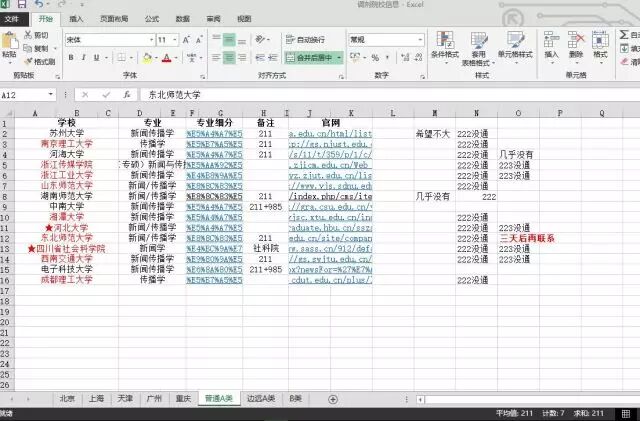Click in the Name Box showing A12
Screen dimensions: 640x421
23,95
